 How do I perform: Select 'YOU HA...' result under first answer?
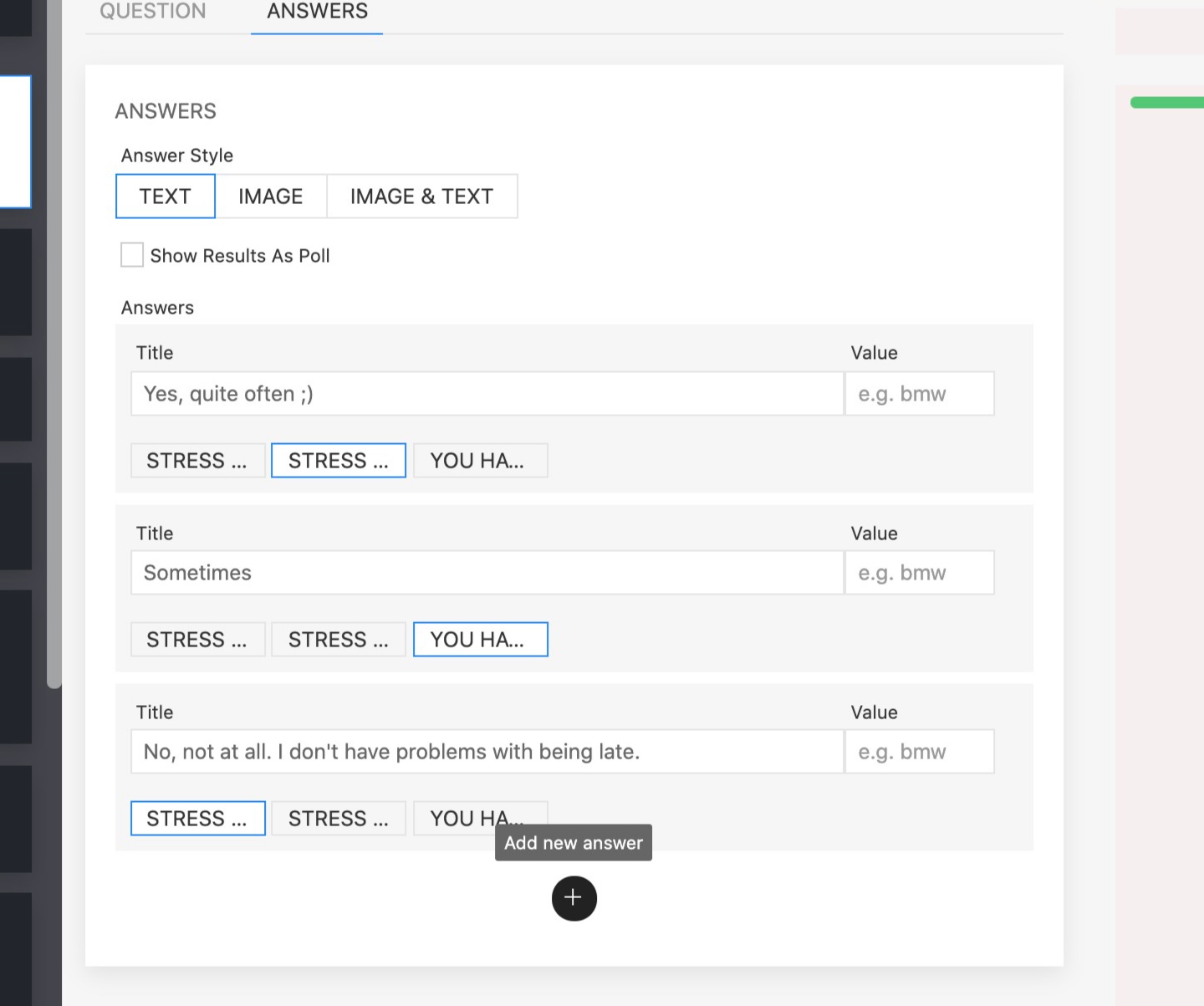click(x=480, y=461)
